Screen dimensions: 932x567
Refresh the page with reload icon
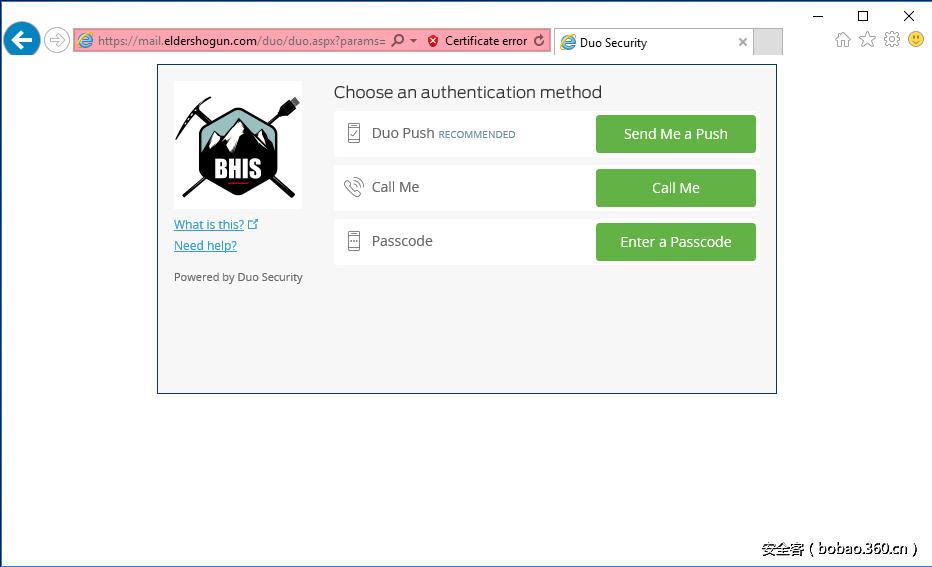tap(540, 41)
